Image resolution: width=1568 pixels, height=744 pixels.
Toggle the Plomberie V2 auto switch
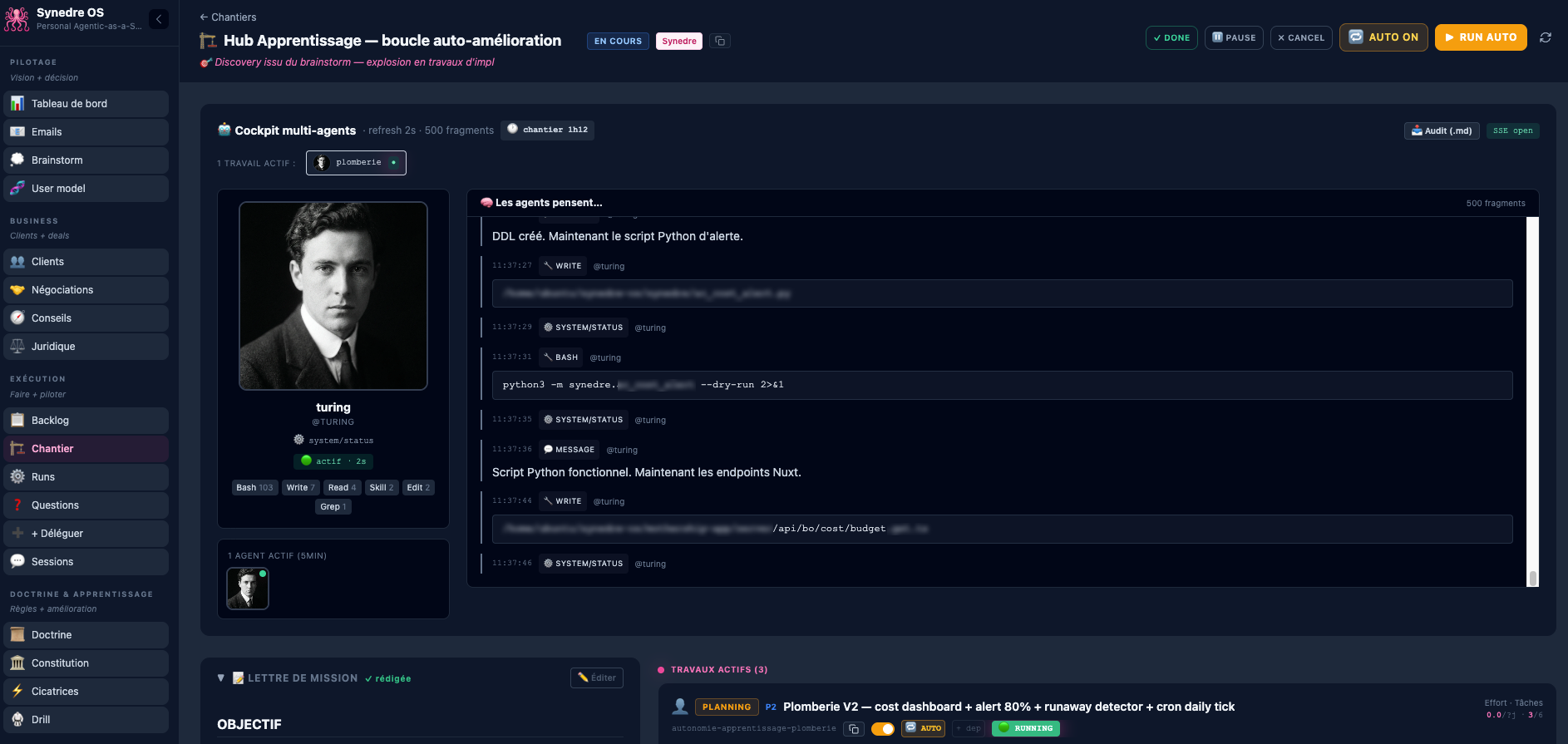[x=883, y=729]
